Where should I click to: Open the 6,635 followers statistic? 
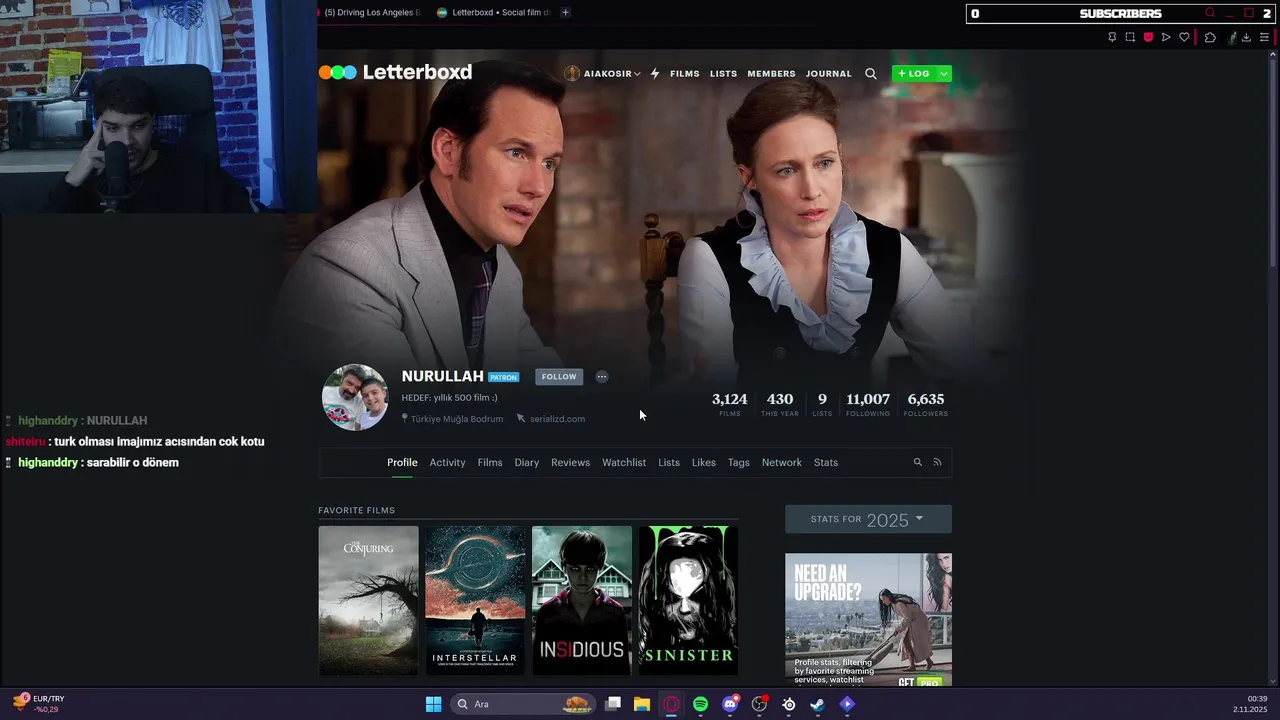point(926,404)
